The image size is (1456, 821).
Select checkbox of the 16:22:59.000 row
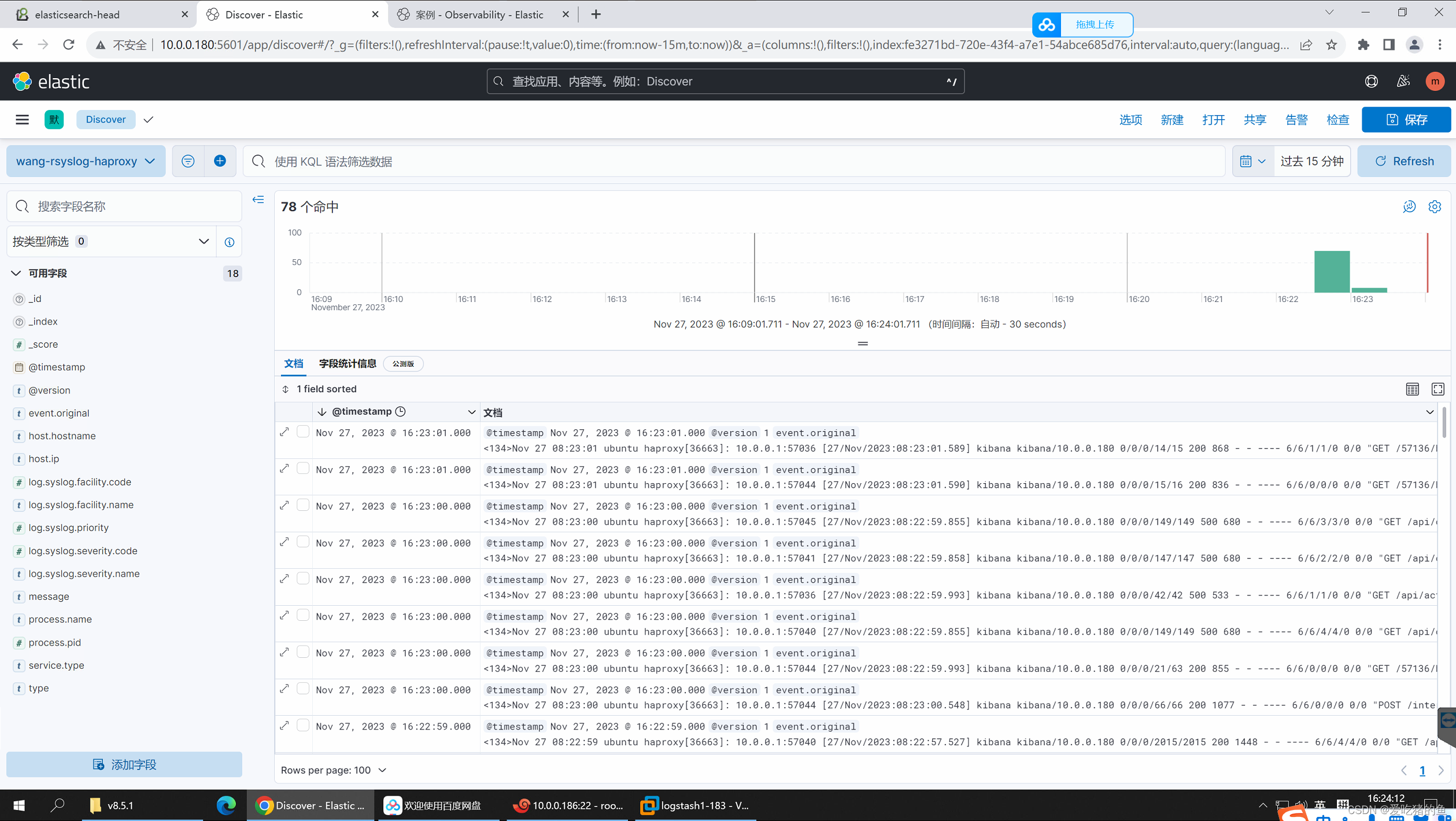tap(303, 726)
